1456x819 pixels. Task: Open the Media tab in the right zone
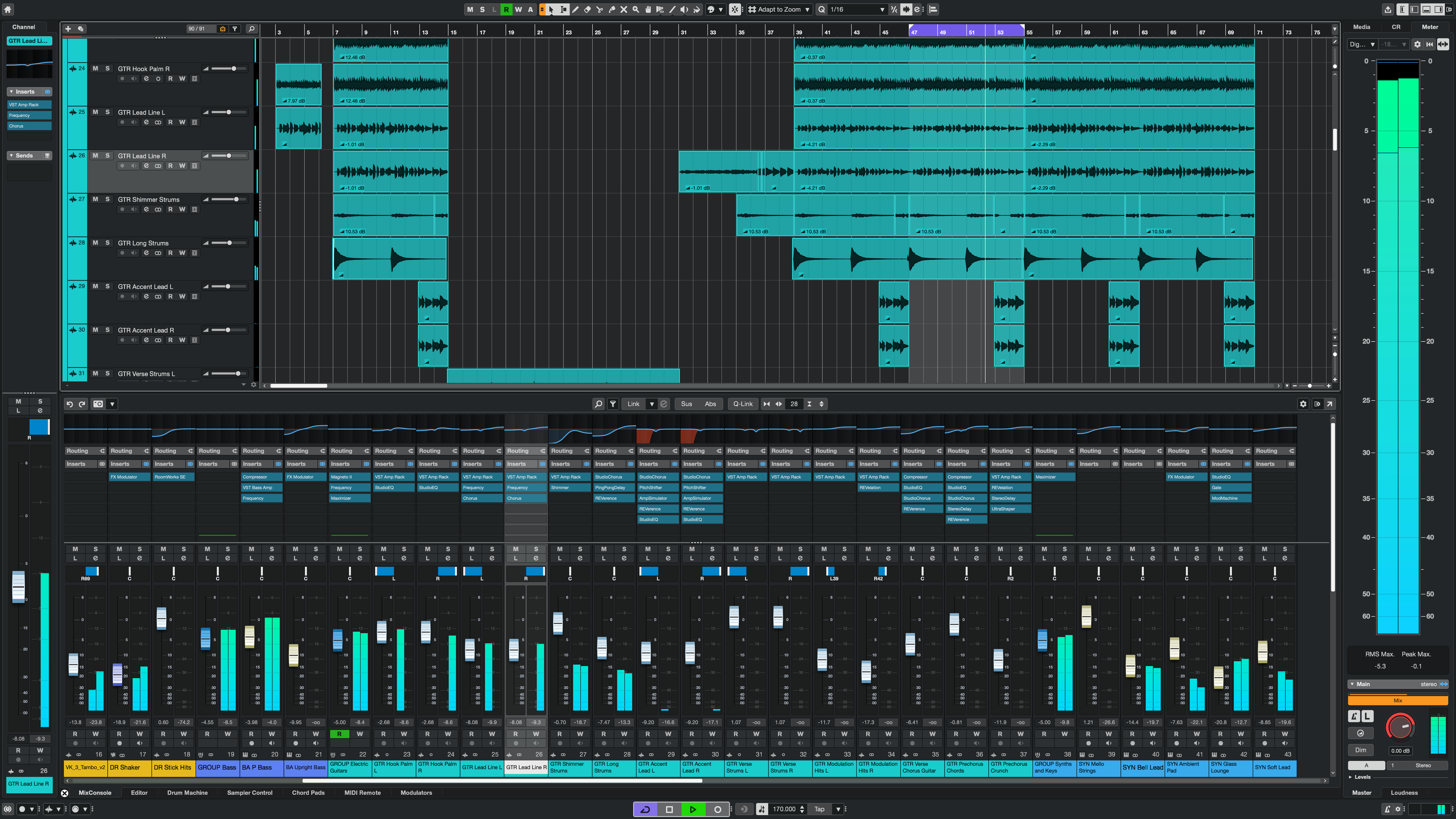click(x=1362, y=27)
